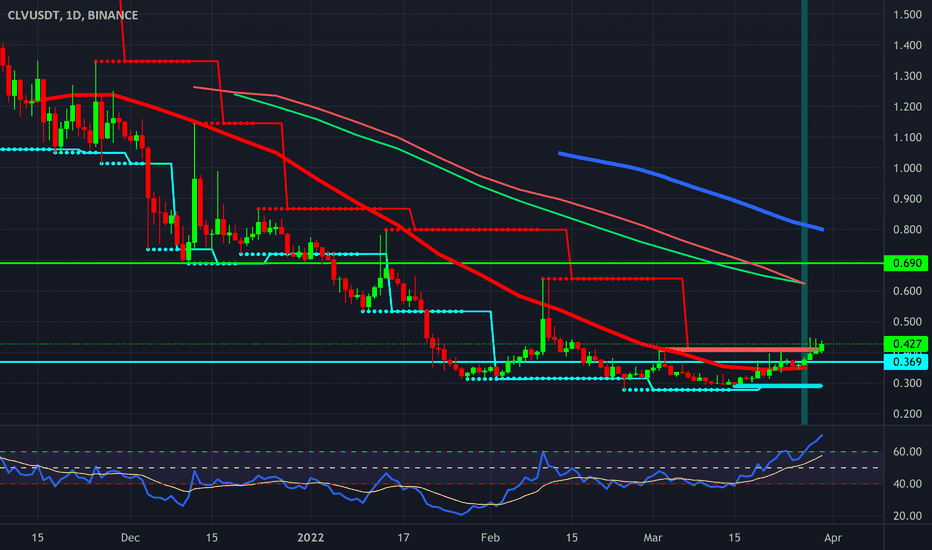
Task: Click the 1.000 price axis value
Action: [908, 168]
